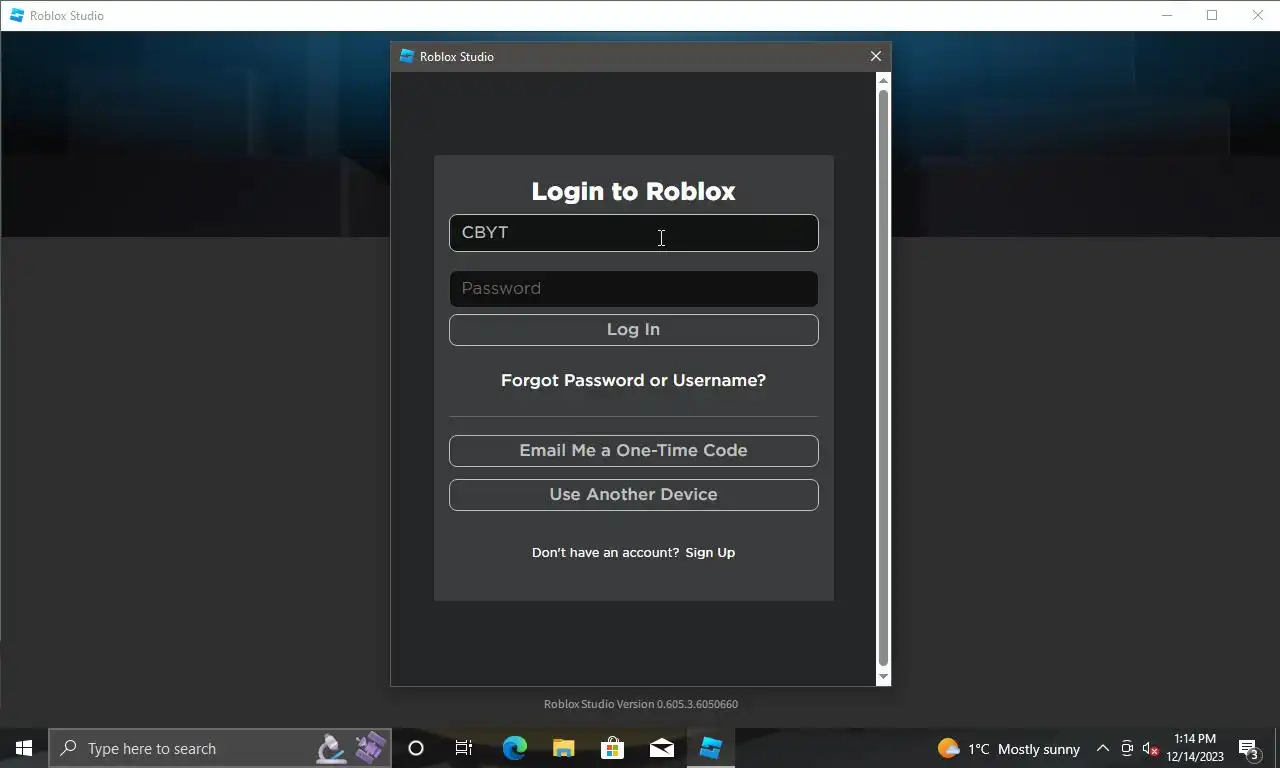Click the Login to Roblox heading
1280x768 pixels.
633,191
